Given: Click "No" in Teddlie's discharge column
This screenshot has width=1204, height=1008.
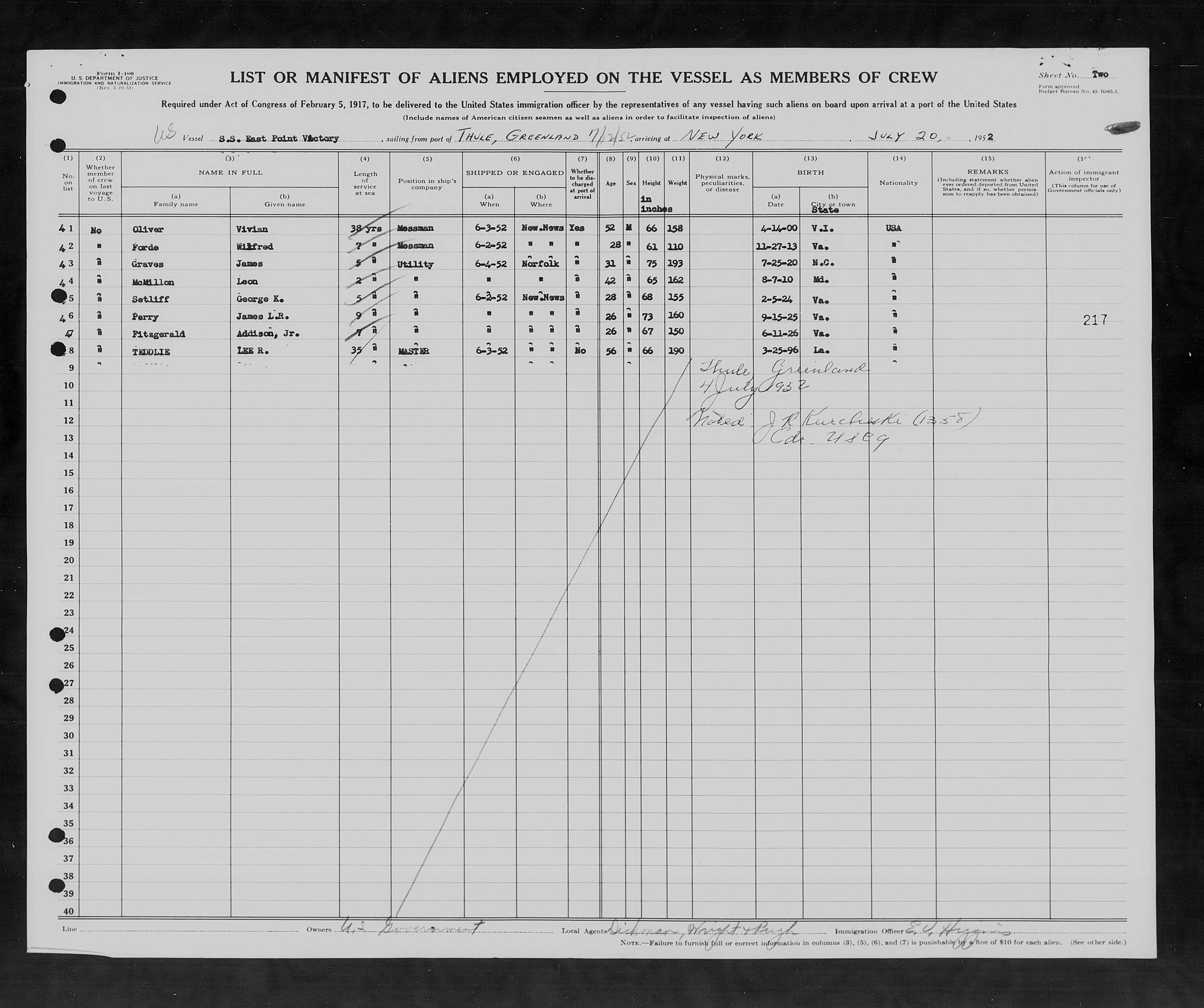Looking at the screenshot, I should 580,351.
